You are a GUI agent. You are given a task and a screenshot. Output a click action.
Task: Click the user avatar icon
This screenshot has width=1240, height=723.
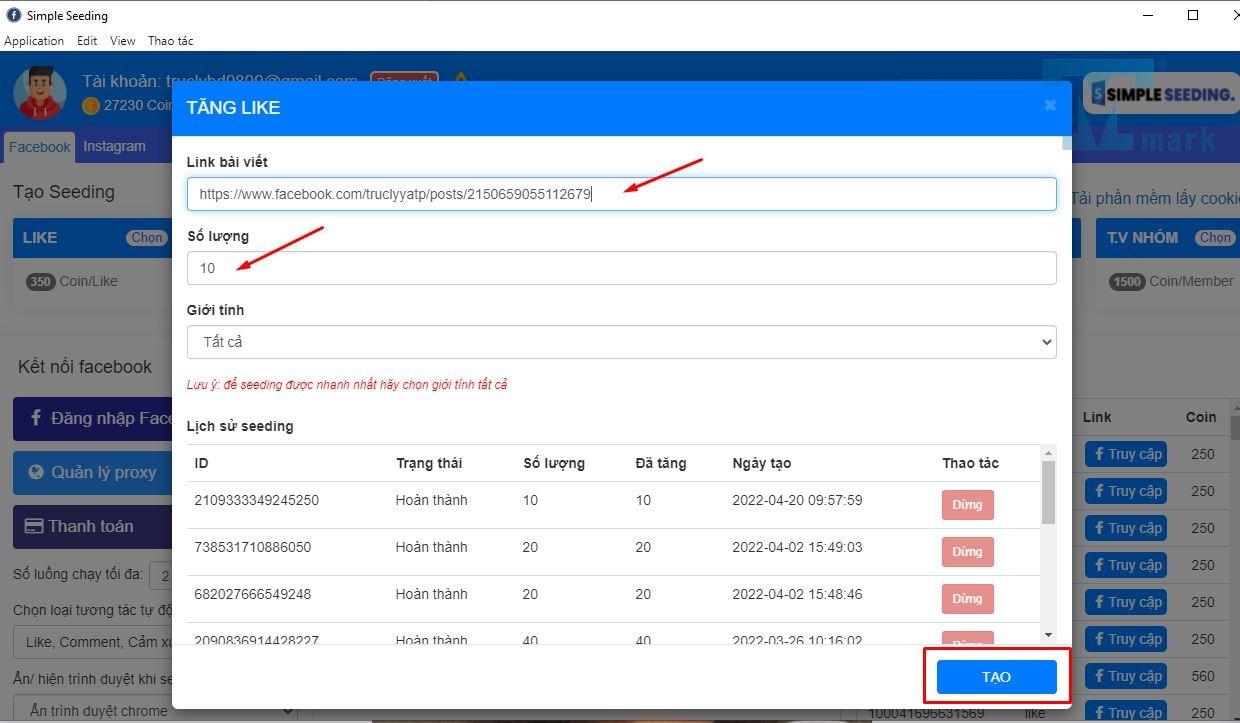click(40, 92)
